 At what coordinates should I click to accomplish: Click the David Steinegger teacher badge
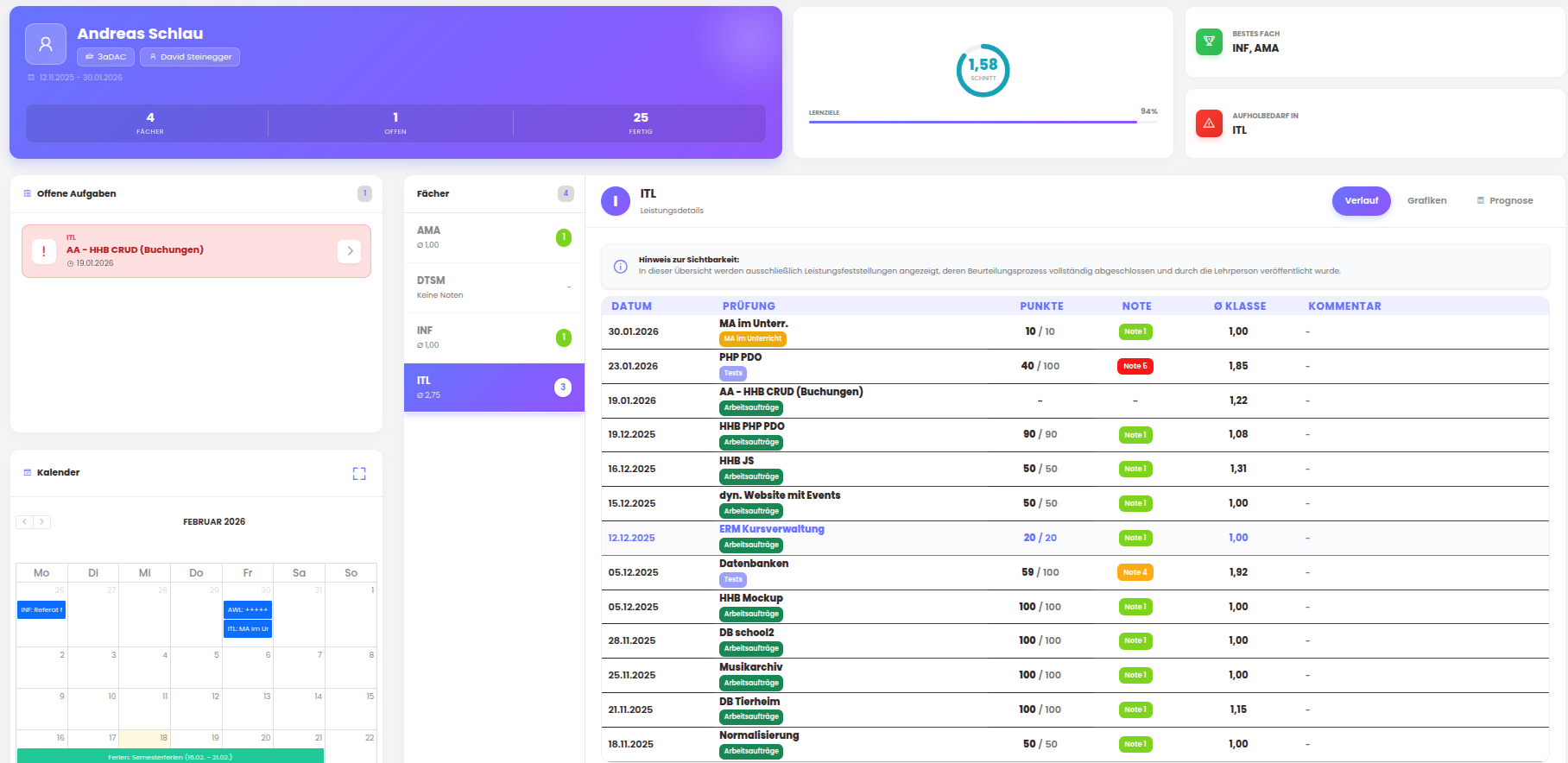pyautogui.click(x=190, y=57)
